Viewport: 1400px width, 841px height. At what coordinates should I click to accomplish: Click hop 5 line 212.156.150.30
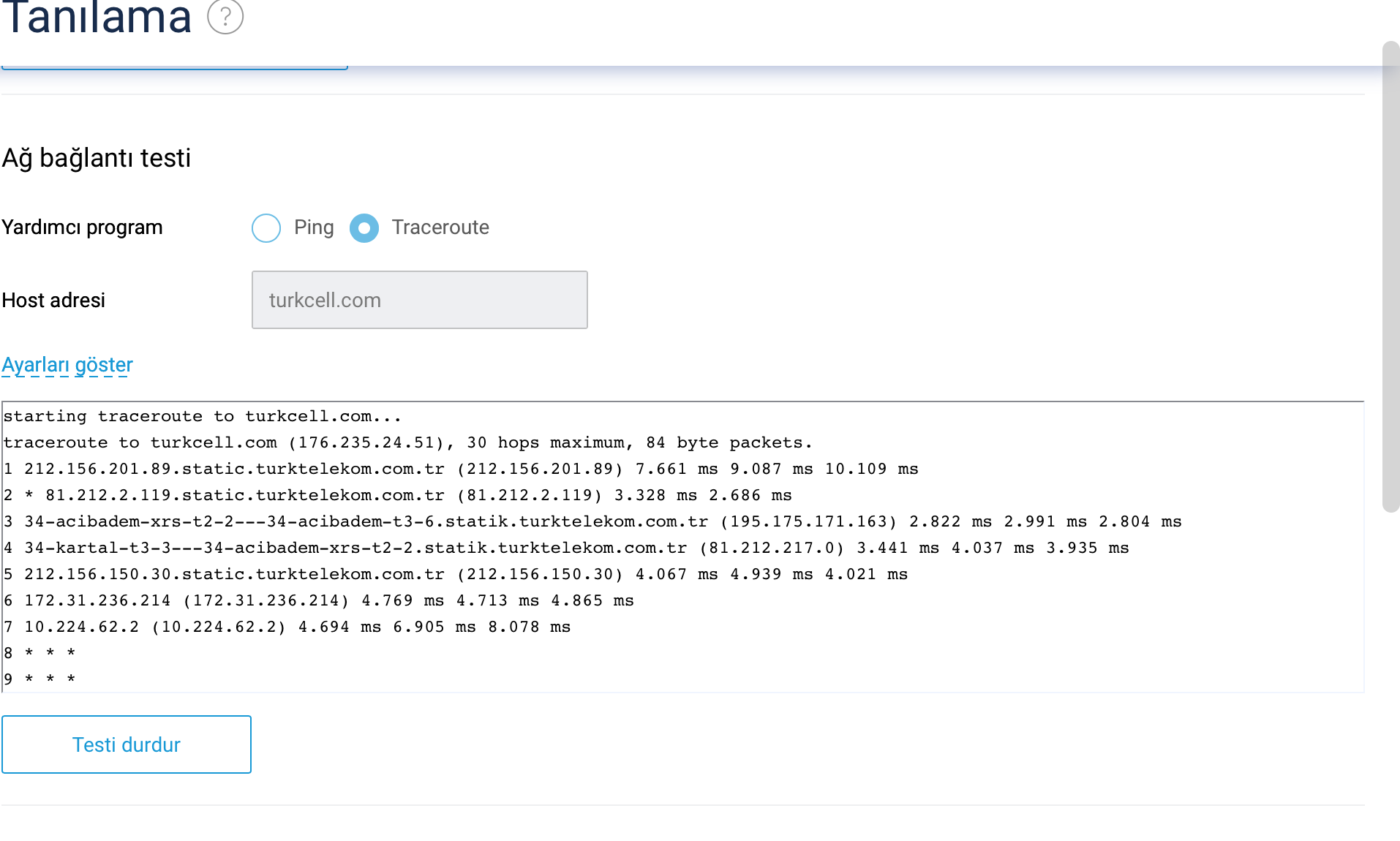(x=456, y=574)
